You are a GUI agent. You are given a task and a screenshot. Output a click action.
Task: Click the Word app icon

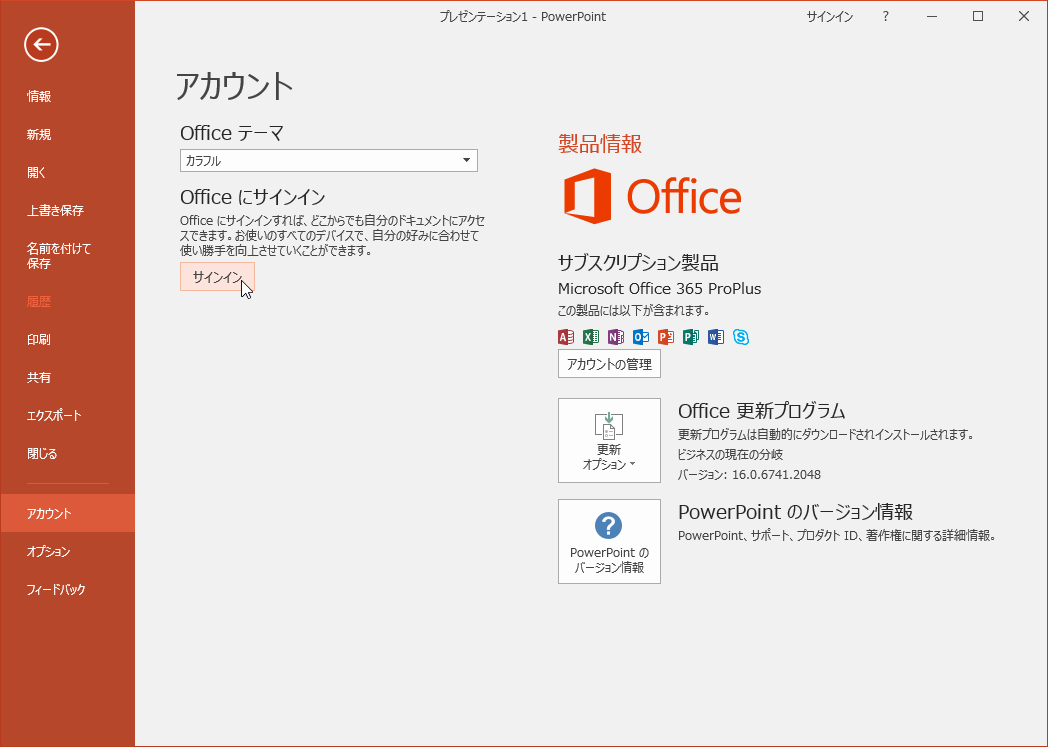pyautogui.click(x=716, y=337)
